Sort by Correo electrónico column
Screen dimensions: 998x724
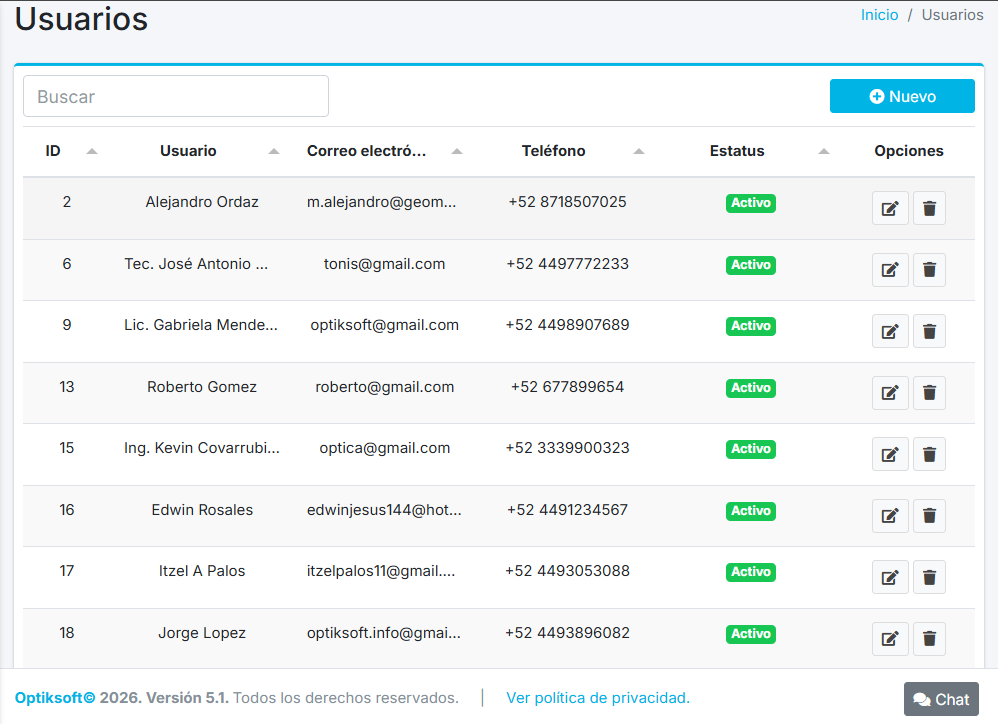456,152
